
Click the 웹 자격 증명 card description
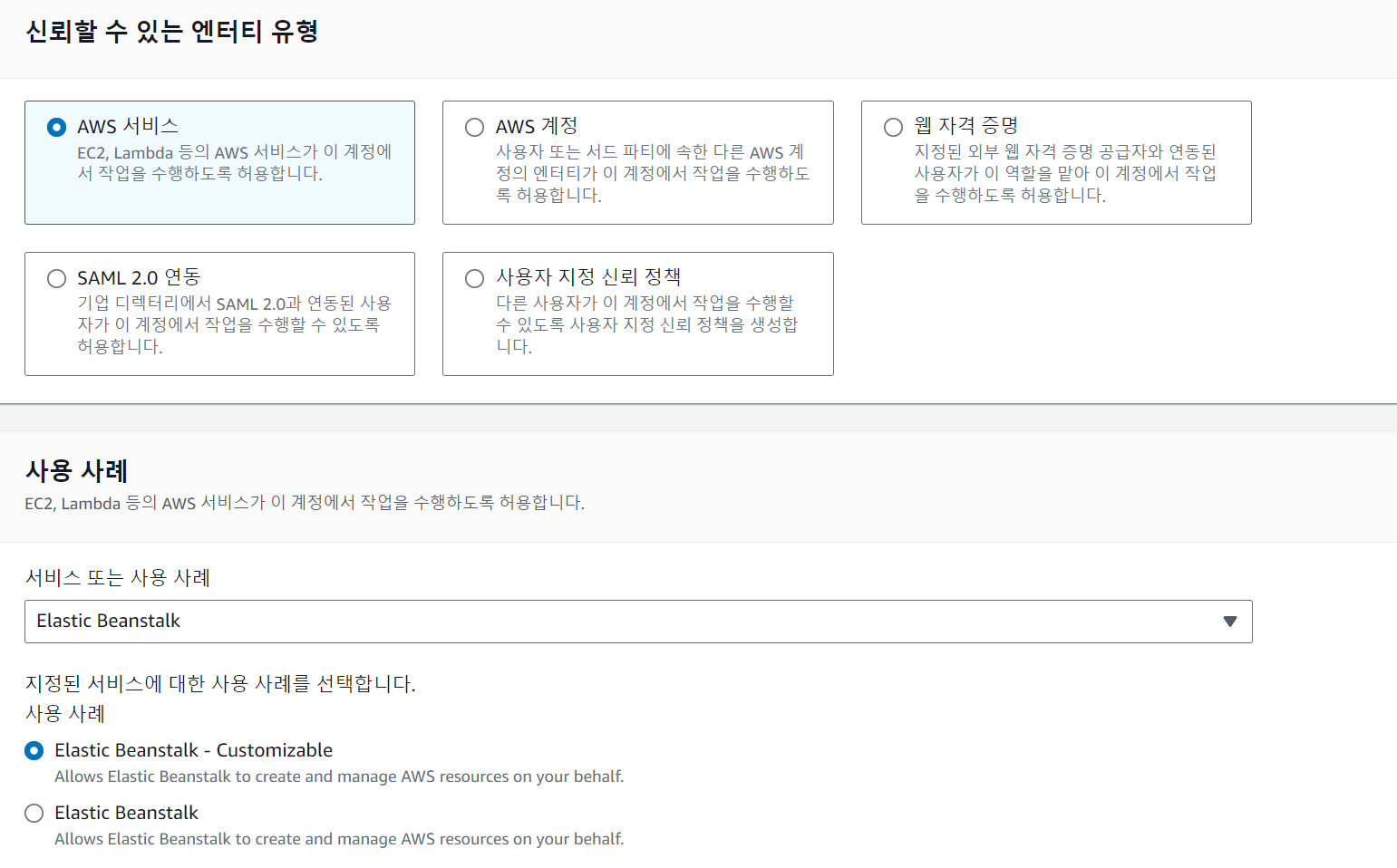click(x=1066, y=174)
